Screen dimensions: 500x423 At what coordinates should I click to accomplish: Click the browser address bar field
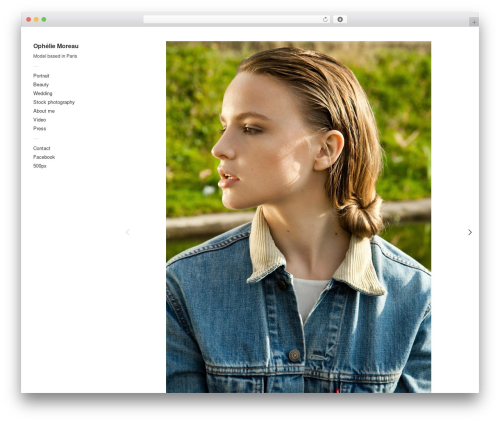coord(236,19)
